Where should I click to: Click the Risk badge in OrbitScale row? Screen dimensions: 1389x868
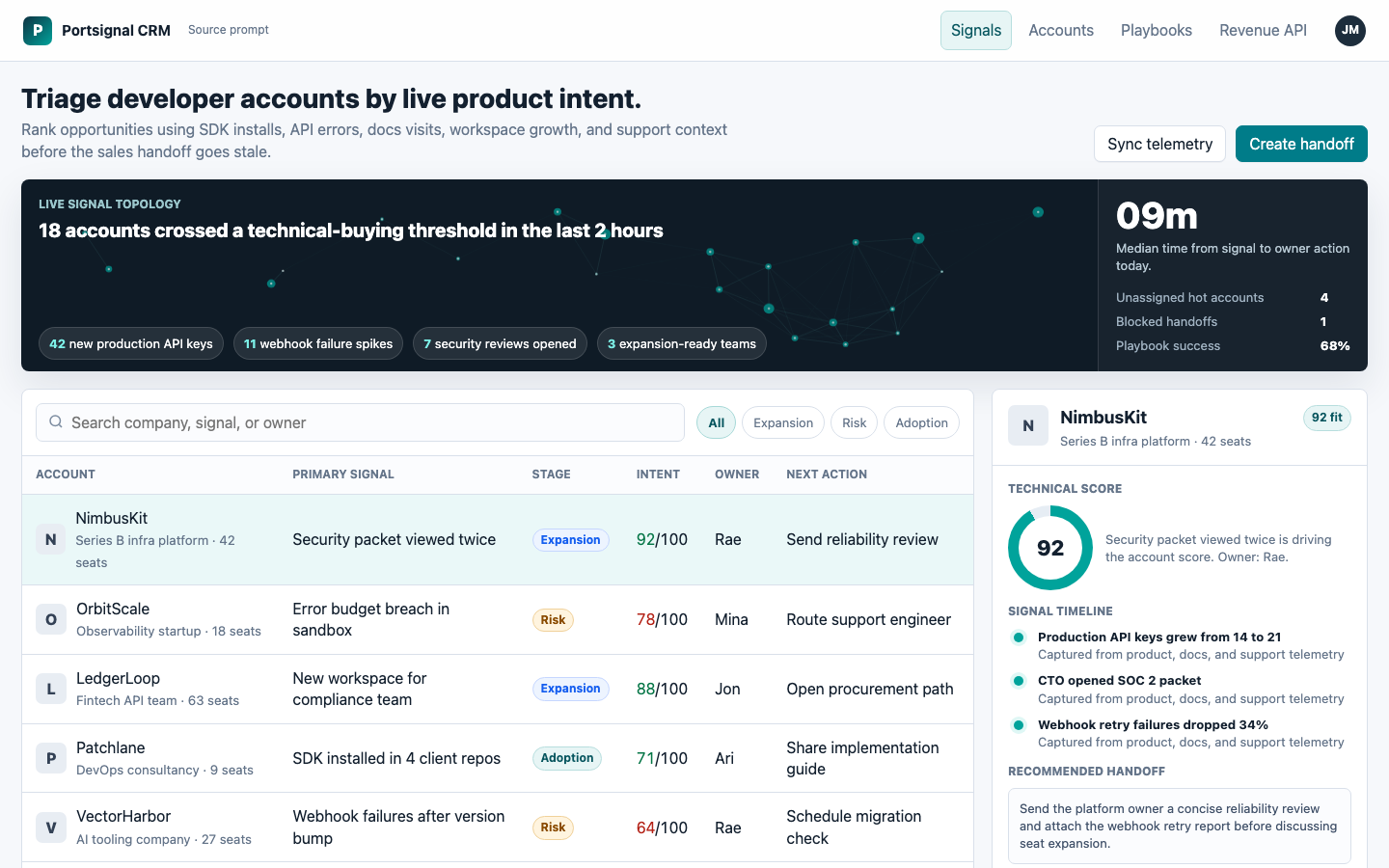tap(553, 620)
